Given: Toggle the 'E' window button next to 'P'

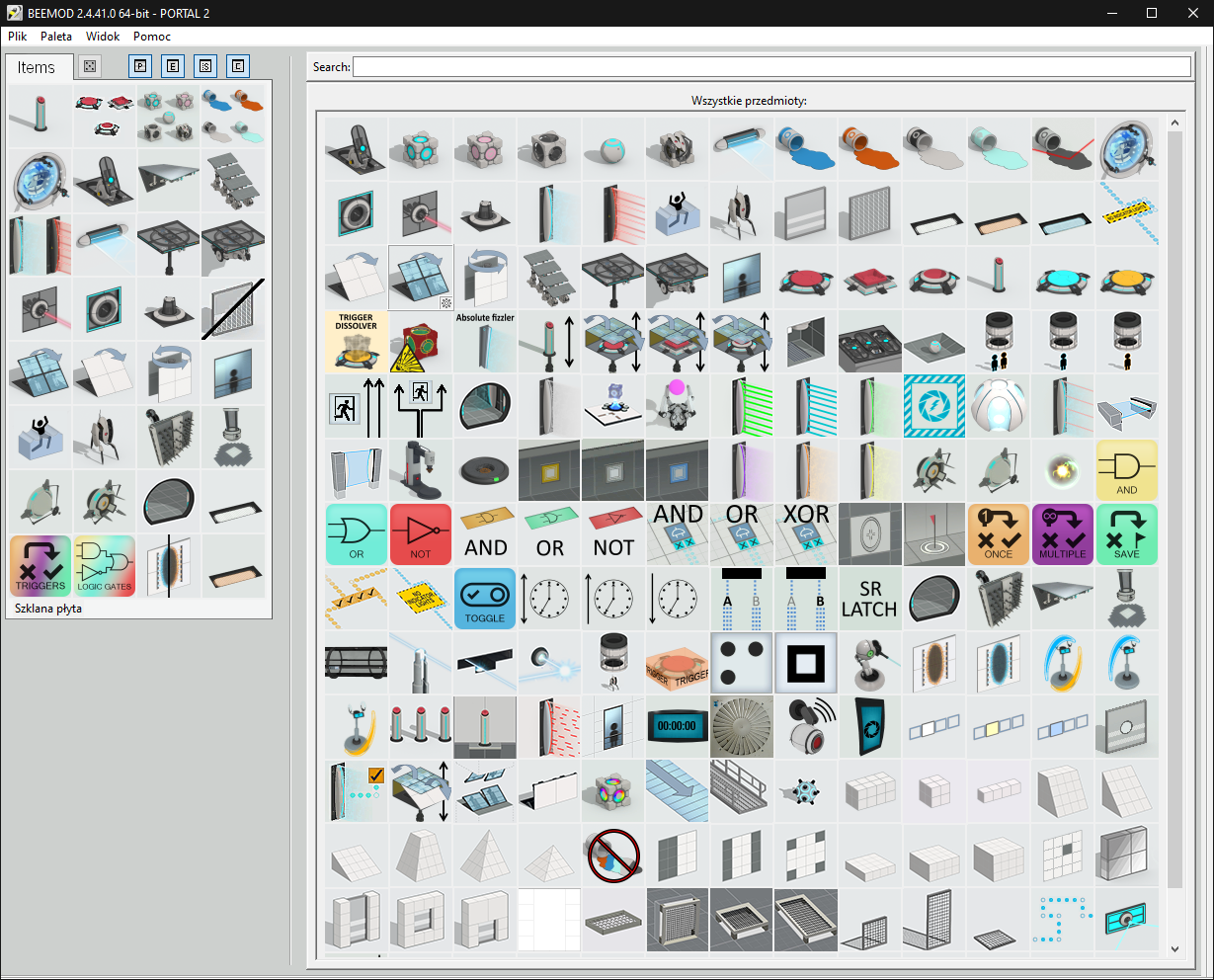Looking at the screenshot, I should [173, 66].
